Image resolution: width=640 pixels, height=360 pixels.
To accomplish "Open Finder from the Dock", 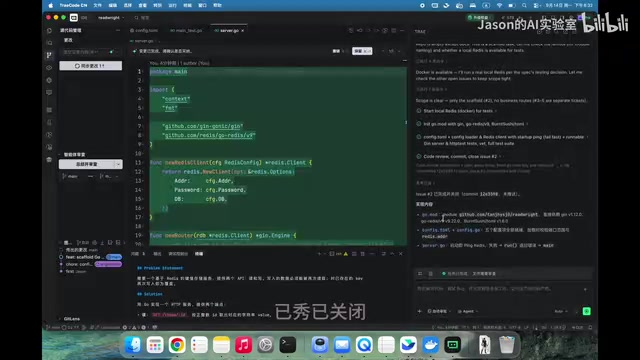I will [x=133, y=345].
